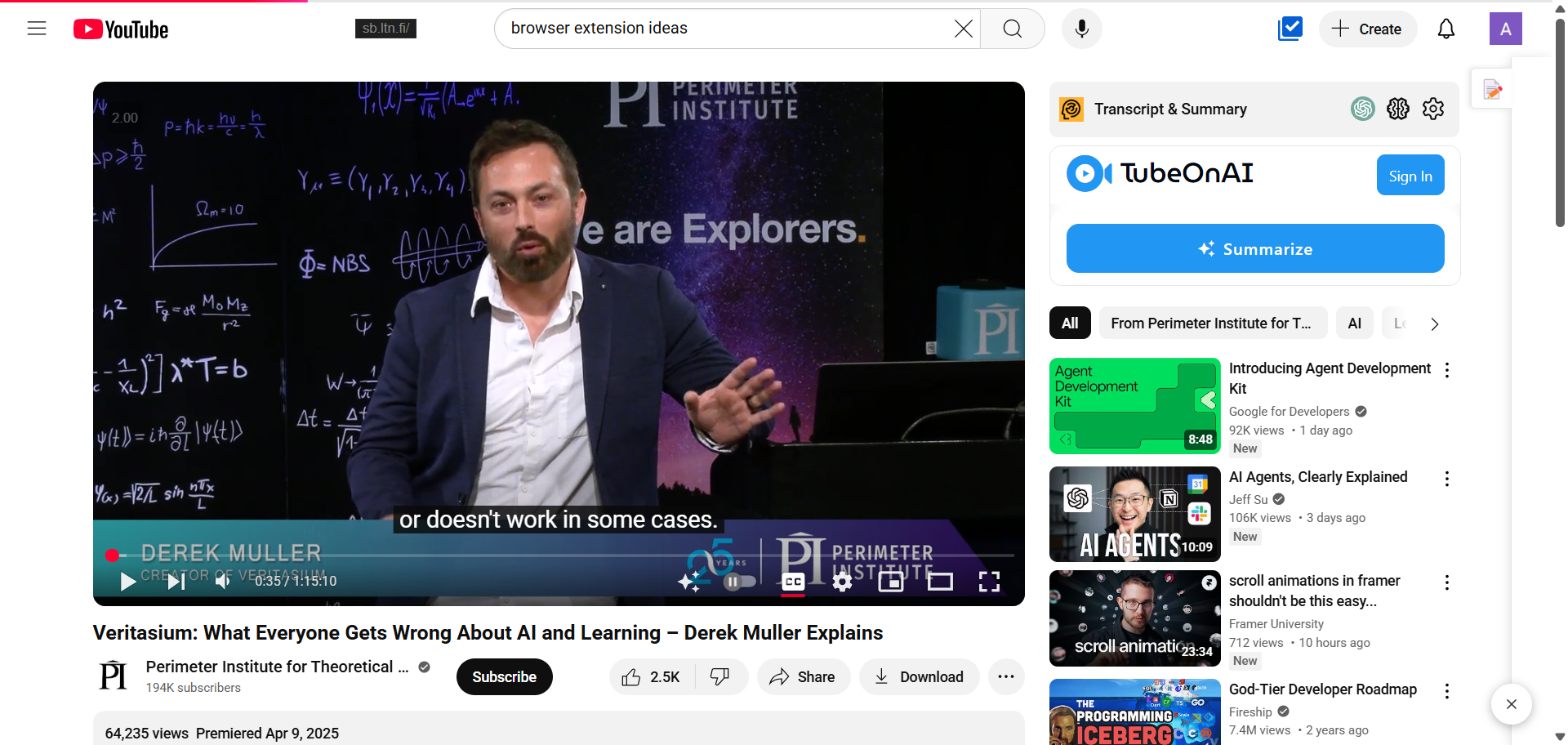The height and width of the screenshot is (745, 1568).
Task: Click the sparkle AI icon in player controls
Action: click(689, 581)
